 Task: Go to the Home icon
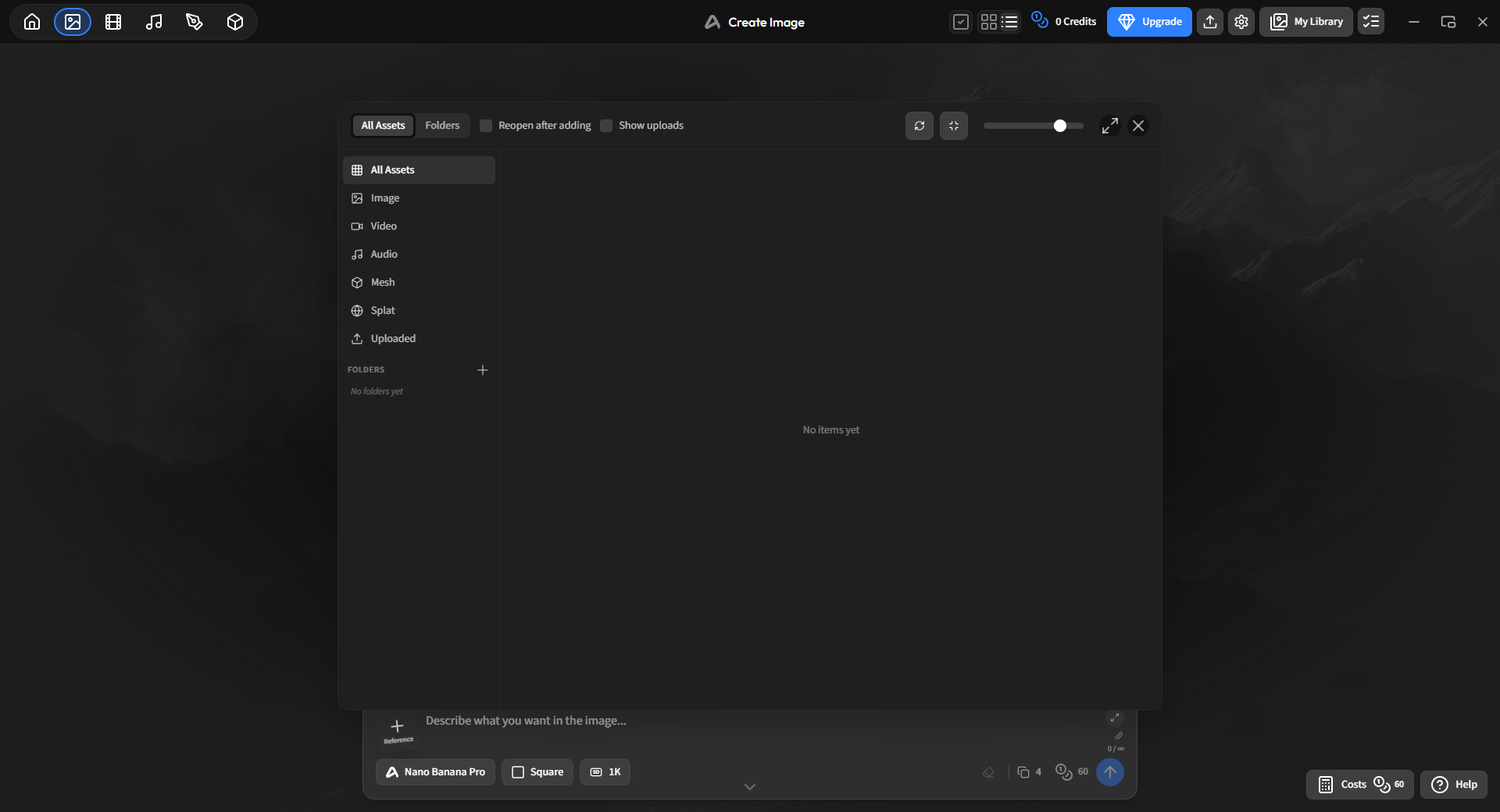[32, 22]
